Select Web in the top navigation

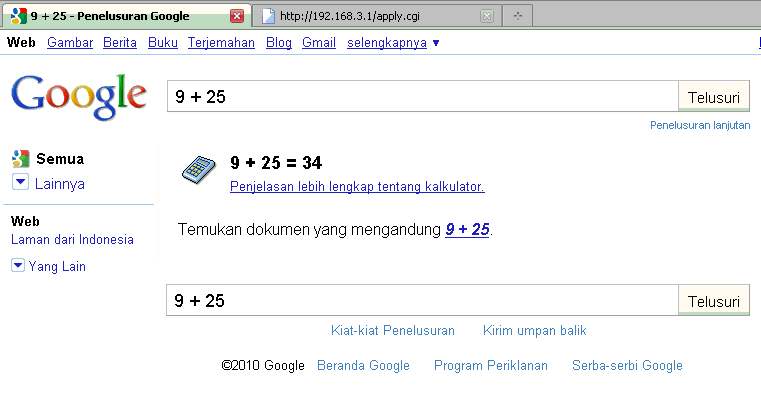(x=21, y=43)
